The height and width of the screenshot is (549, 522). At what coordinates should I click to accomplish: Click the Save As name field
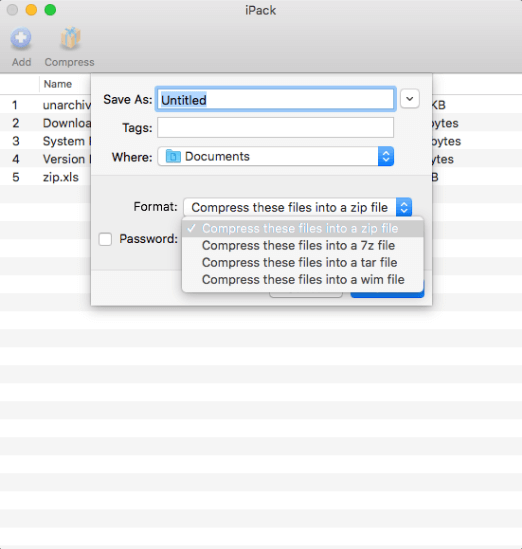(x=276, y=99)
